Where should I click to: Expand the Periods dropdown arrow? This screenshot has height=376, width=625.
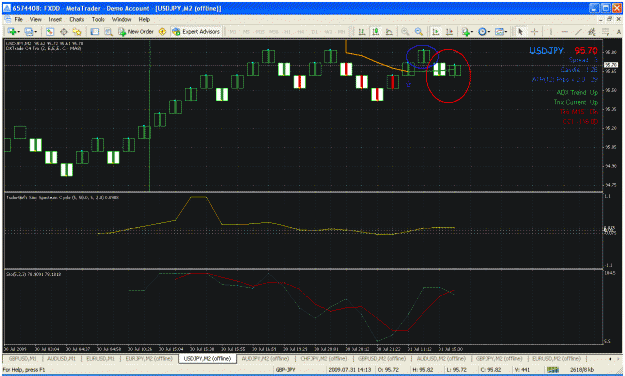pyautogui.click(x=489, y=32)
